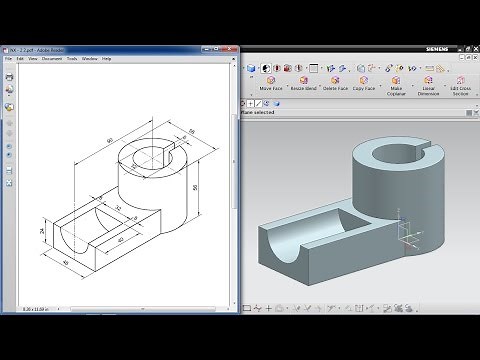
Task: Expand the dropdown arrow next to Copy Face
Action: 380,86
